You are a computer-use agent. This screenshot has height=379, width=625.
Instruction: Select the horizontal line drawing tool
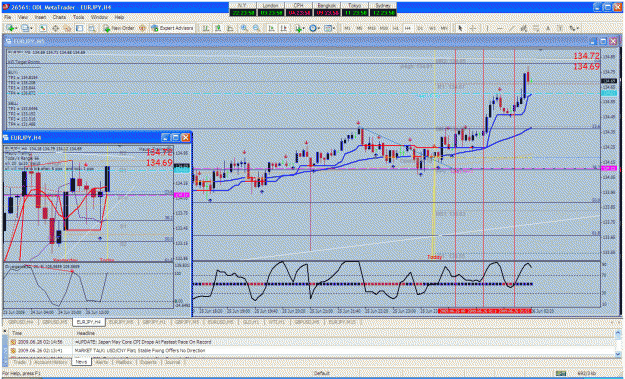coord(500,28)
